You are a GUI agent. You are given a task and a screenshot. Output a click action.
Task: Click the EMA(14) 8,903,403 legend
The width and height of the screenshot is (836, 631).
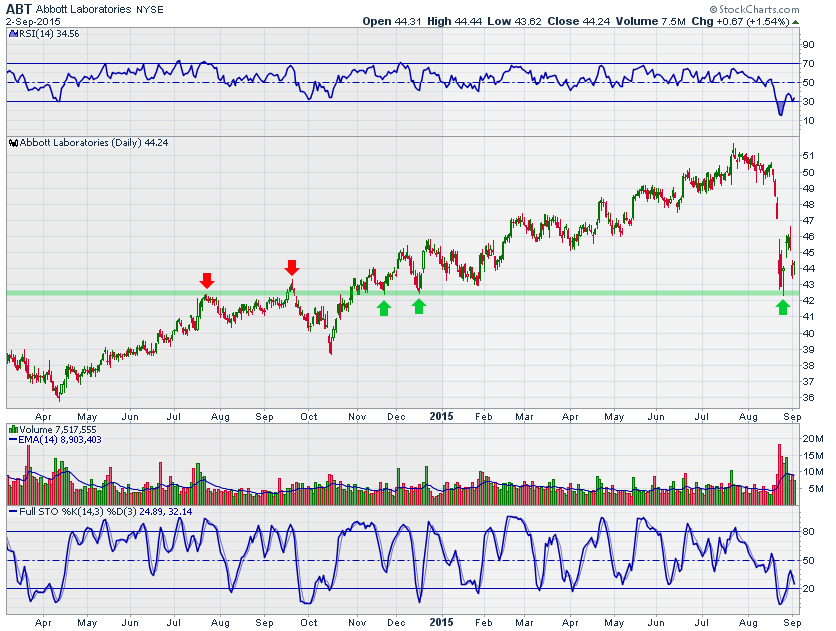tap(60, 440)
